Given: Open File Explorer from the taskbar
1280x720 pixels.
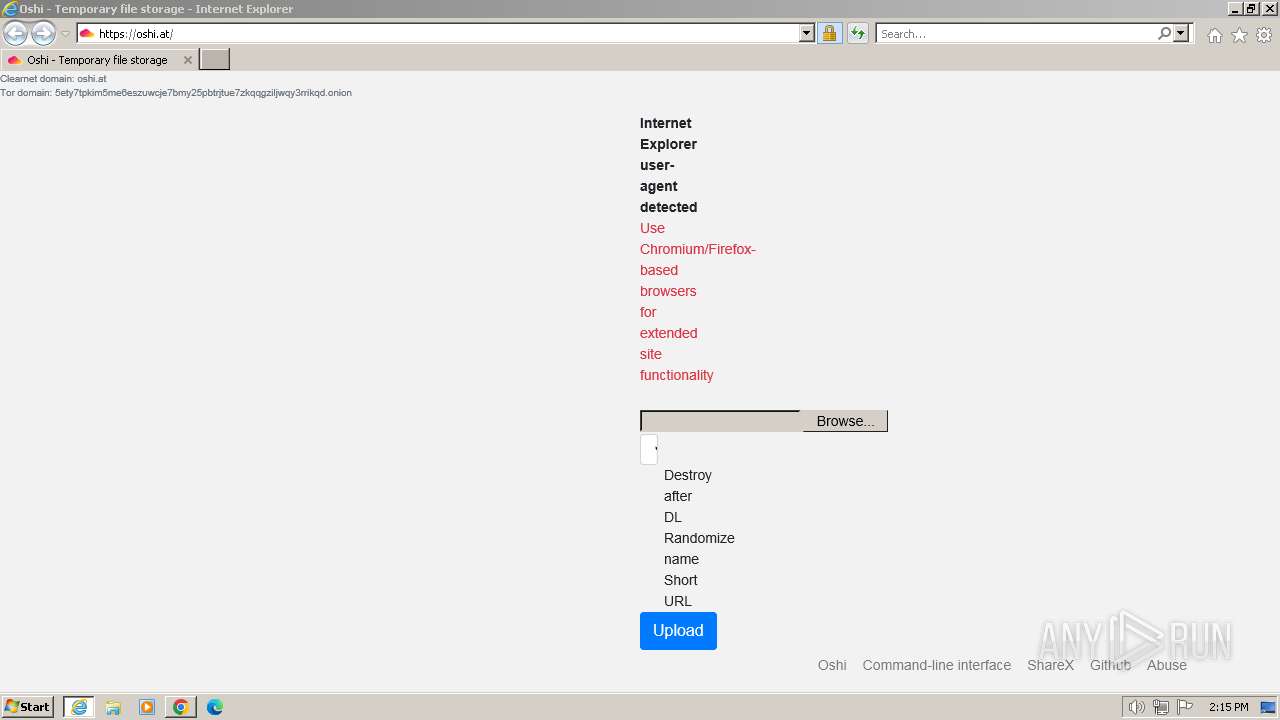Looking at the screenshot, I should click(x=113, y=707).
